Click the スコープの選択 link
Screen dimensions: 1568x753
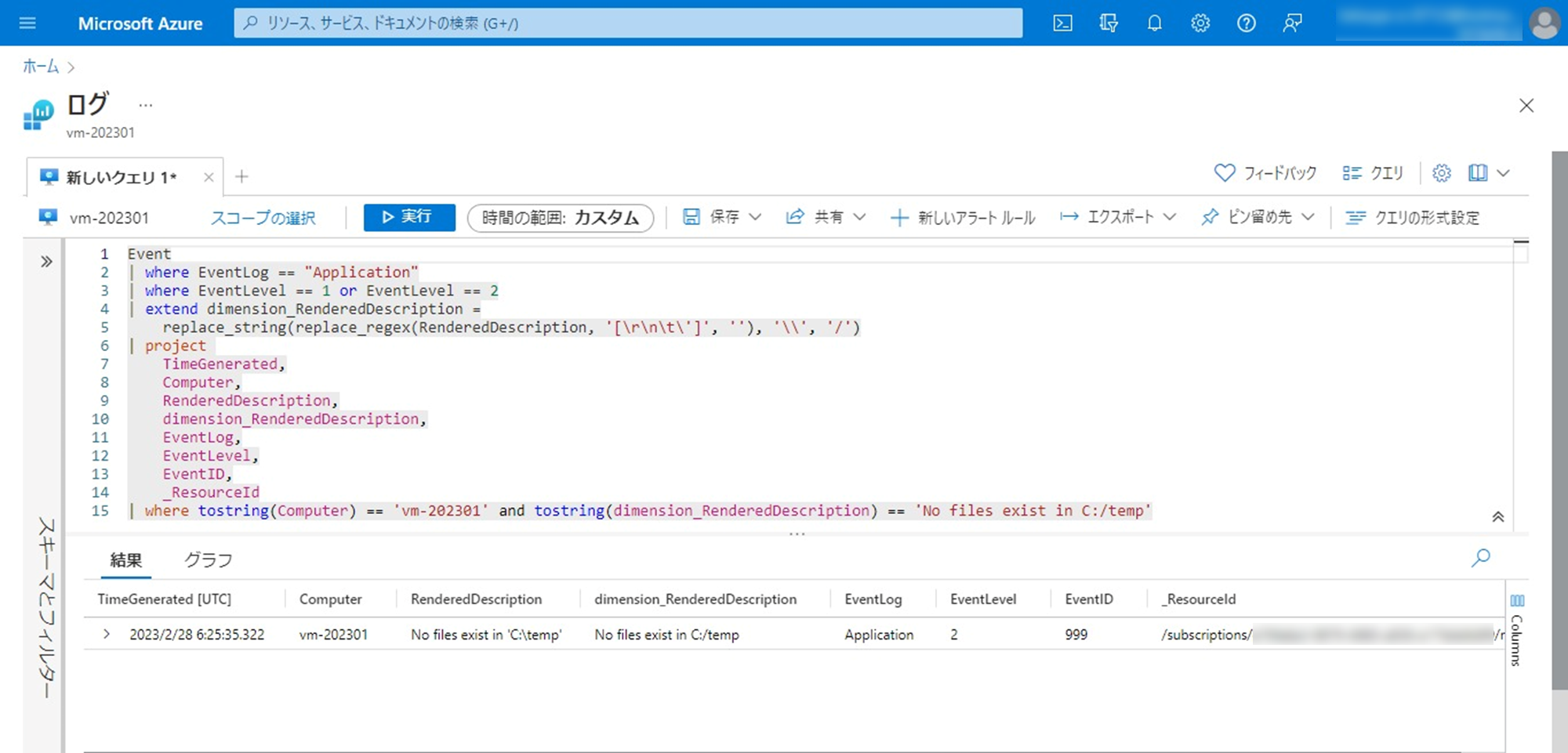(263, 218)
